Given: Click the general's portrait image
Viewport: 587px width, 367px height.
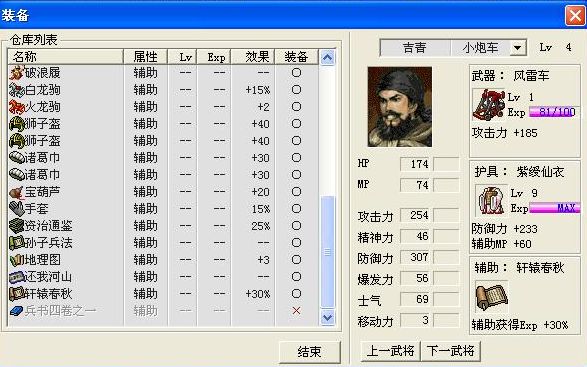Looking at the screenshot, I should [400, 107].
